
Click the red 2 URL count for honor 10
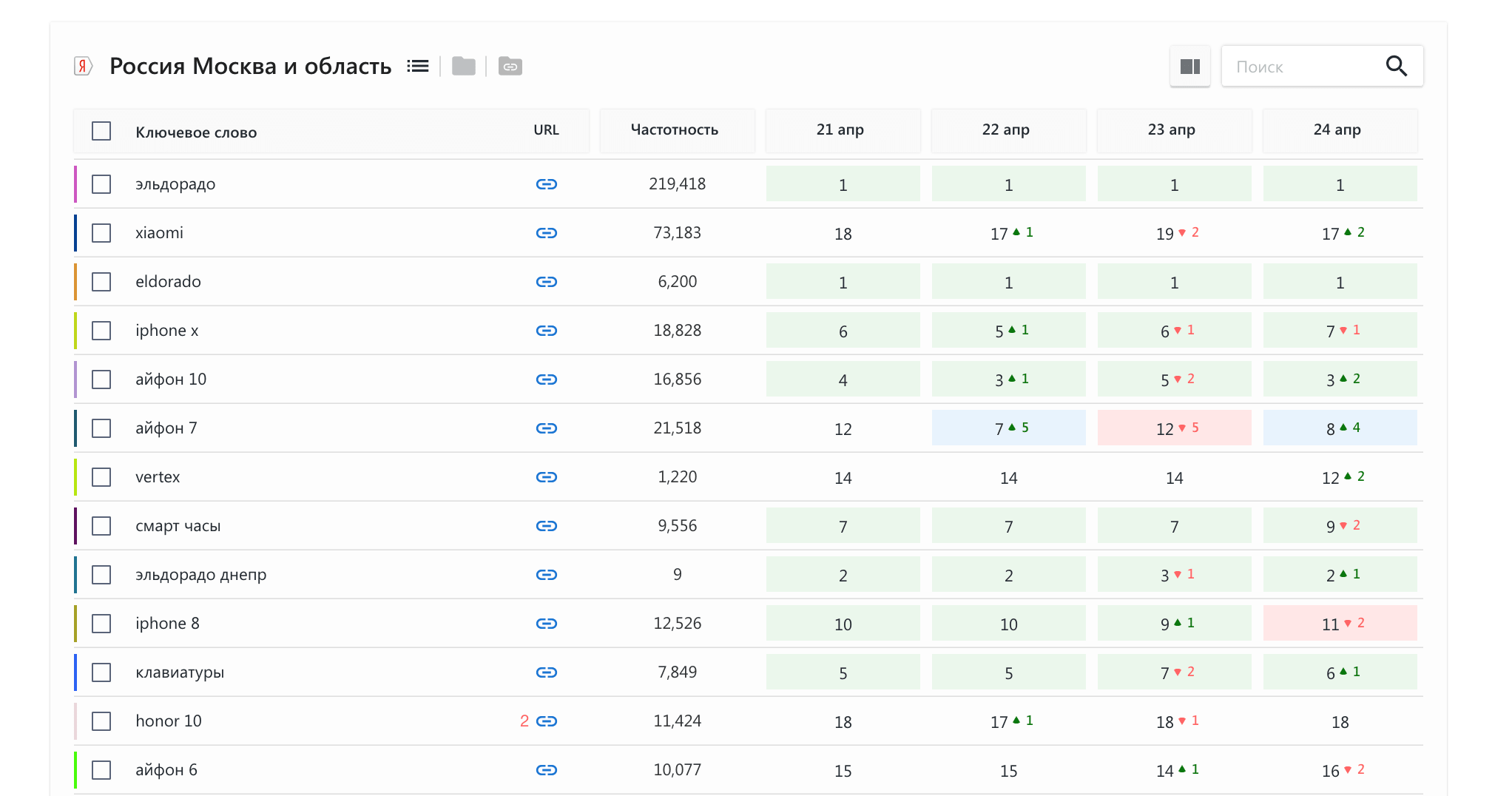(524, 721)
